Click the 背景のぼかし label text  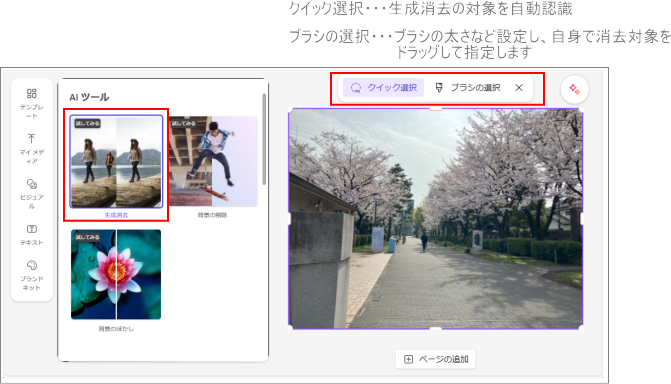pyautogui.click(x=116, y=329)
